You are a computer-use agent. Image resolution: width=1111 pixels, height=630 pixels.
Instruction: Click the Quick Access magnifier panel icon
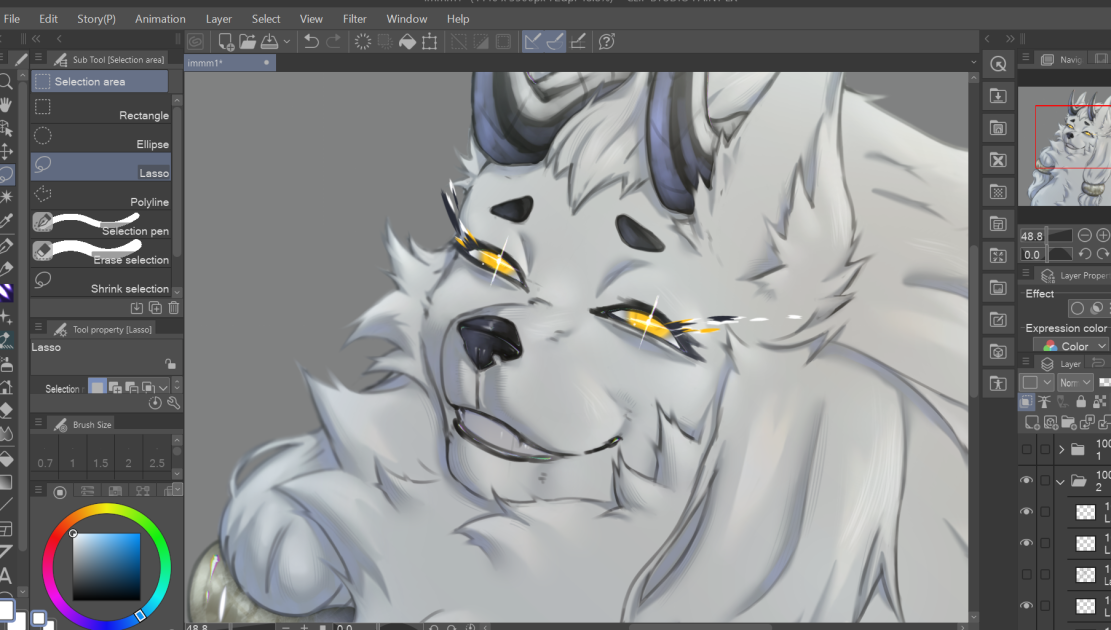pyautogui.click(x=998, y=64)
